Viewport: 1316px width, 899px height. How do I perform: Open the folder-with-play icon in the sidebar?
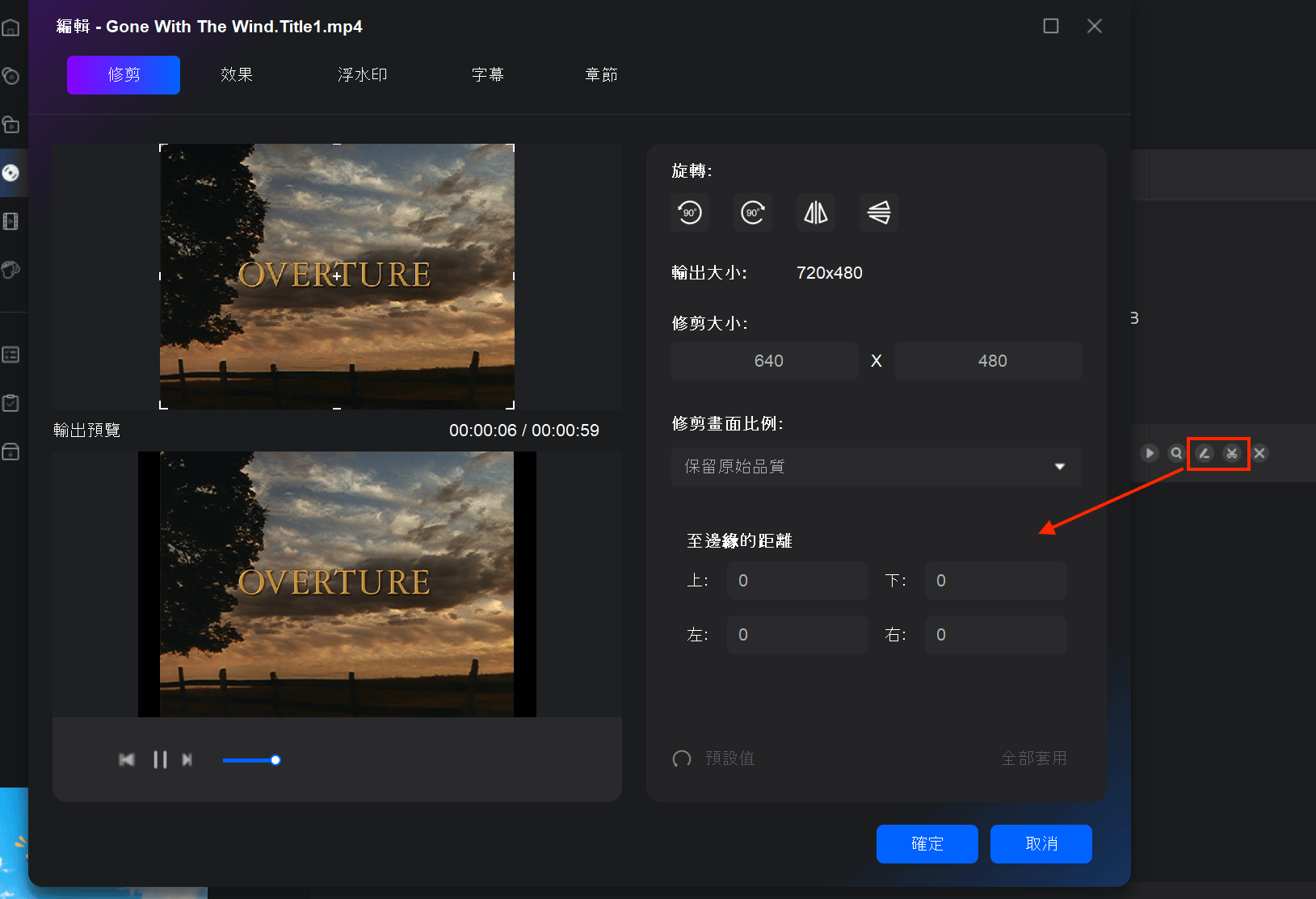tap(11, 124)
